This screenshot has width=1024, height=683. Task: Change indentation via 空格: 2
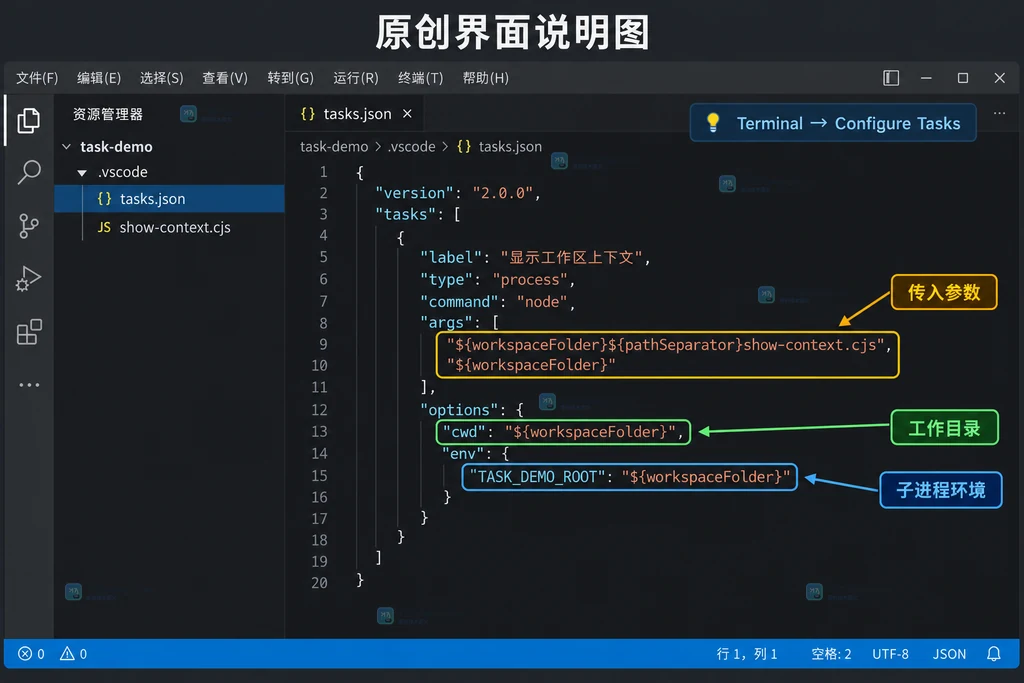click(831, 654)
